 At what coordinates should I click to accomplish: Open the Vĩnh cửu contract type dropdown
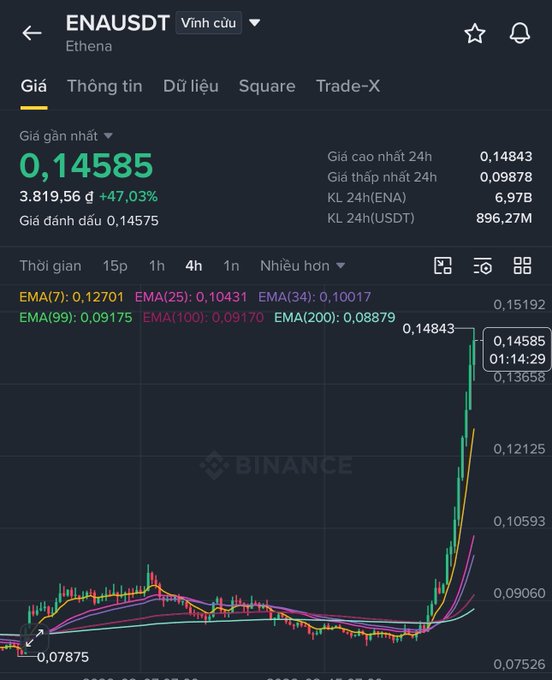(x=209, y=23)
